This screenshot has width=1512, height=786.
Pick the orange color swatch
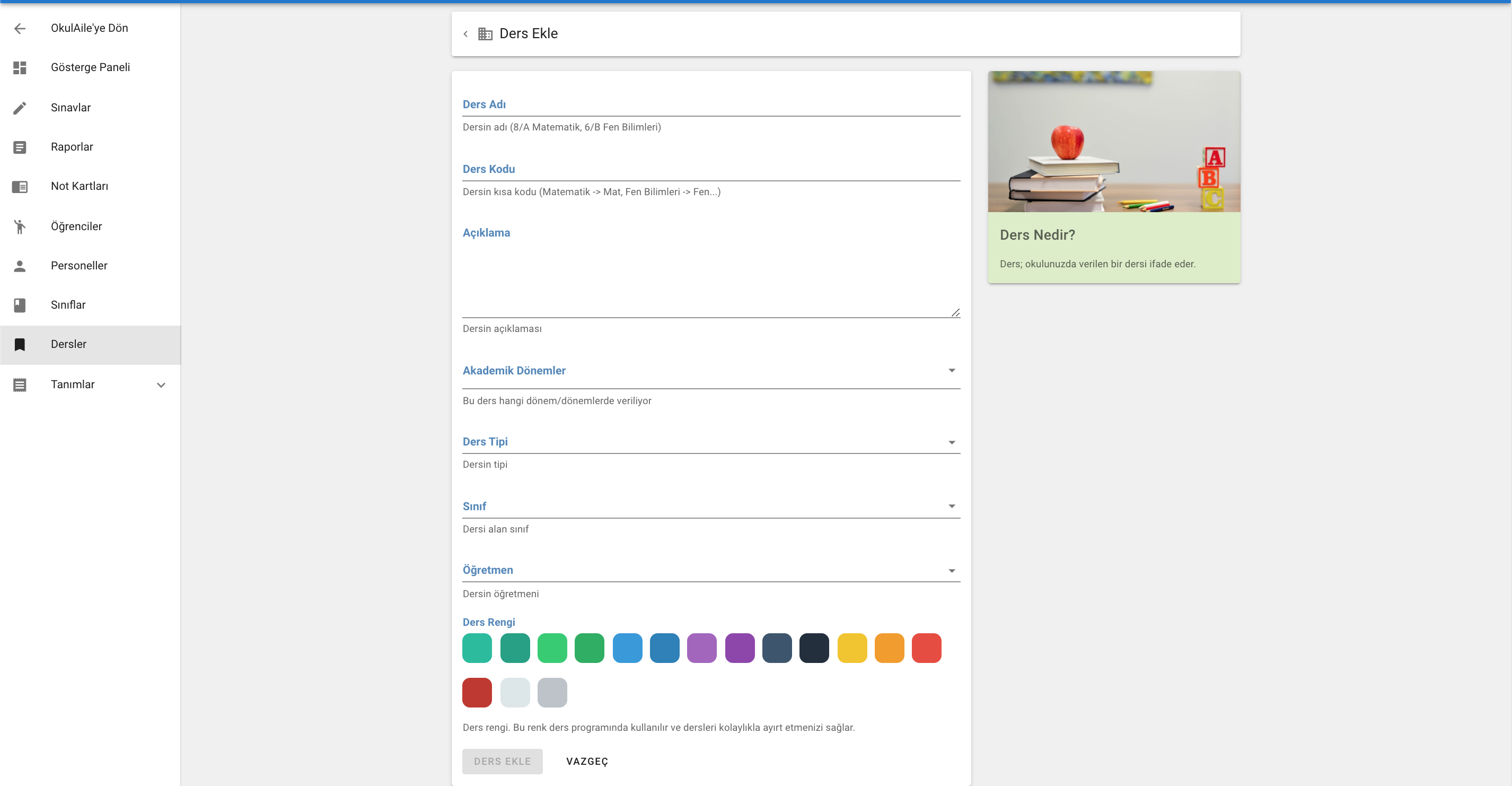(889, 648)
